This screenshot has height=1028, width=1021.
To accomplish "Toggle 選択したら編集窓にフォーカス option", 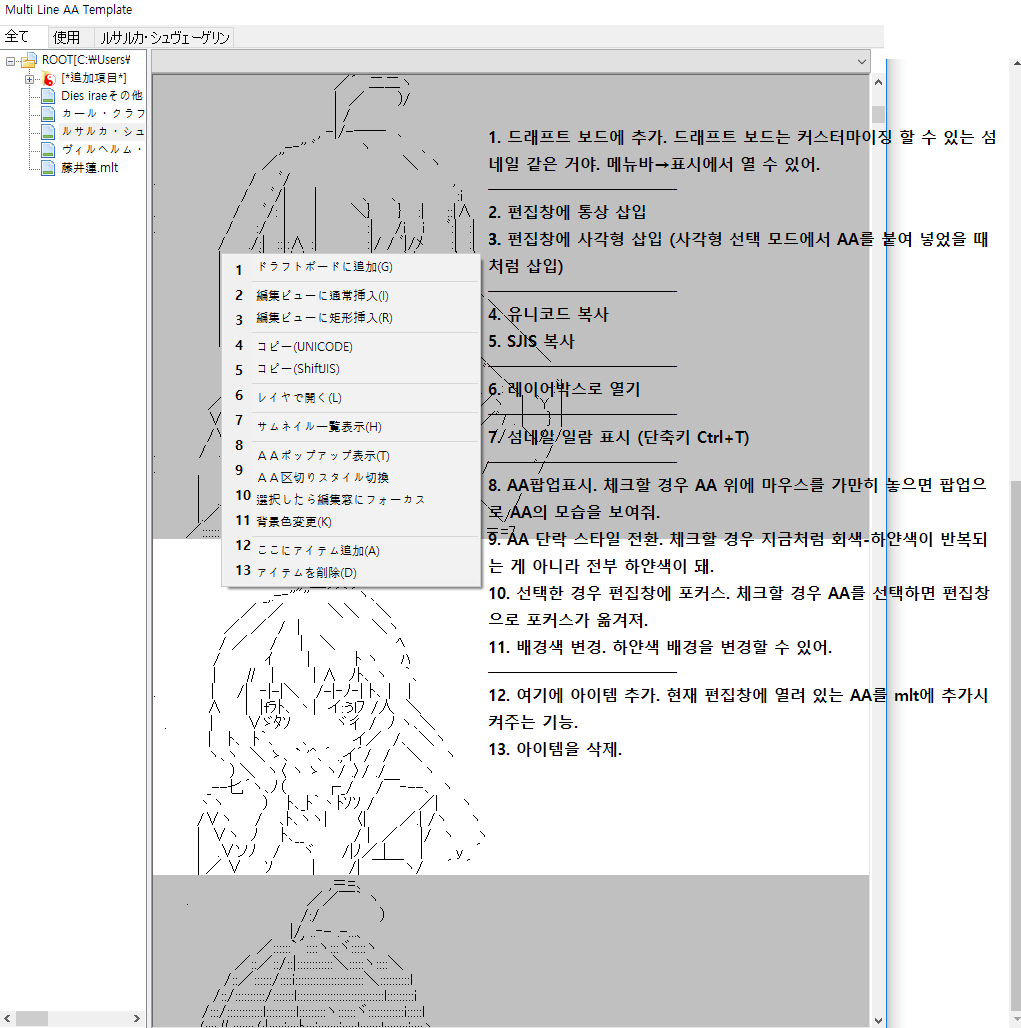I will click(340, 499).
